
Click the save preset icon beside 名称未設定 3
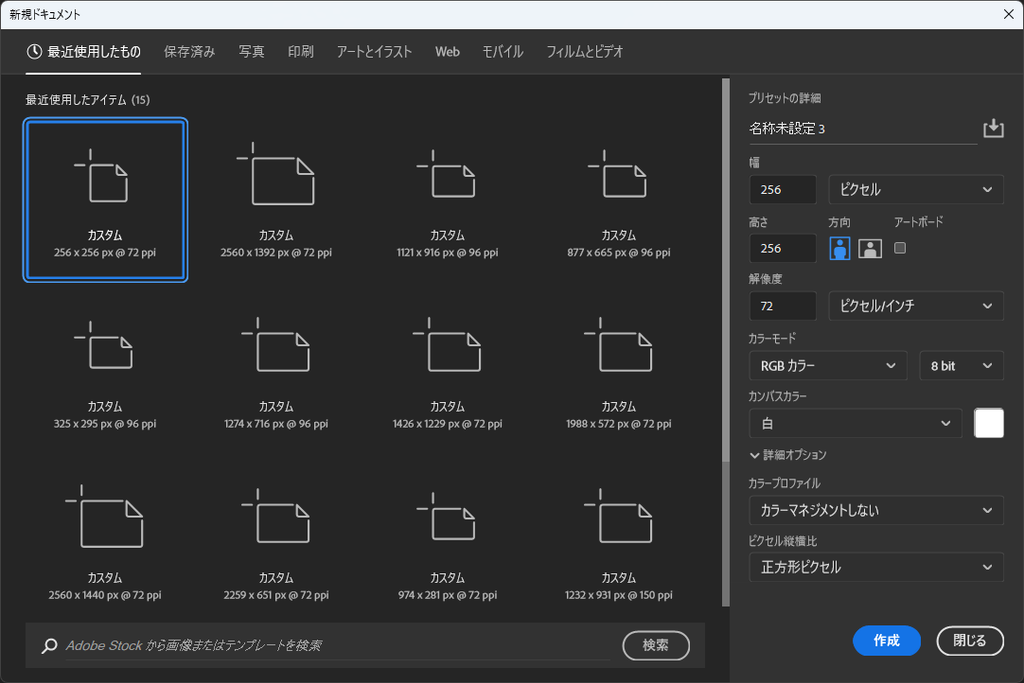click(x=993, y=128)
